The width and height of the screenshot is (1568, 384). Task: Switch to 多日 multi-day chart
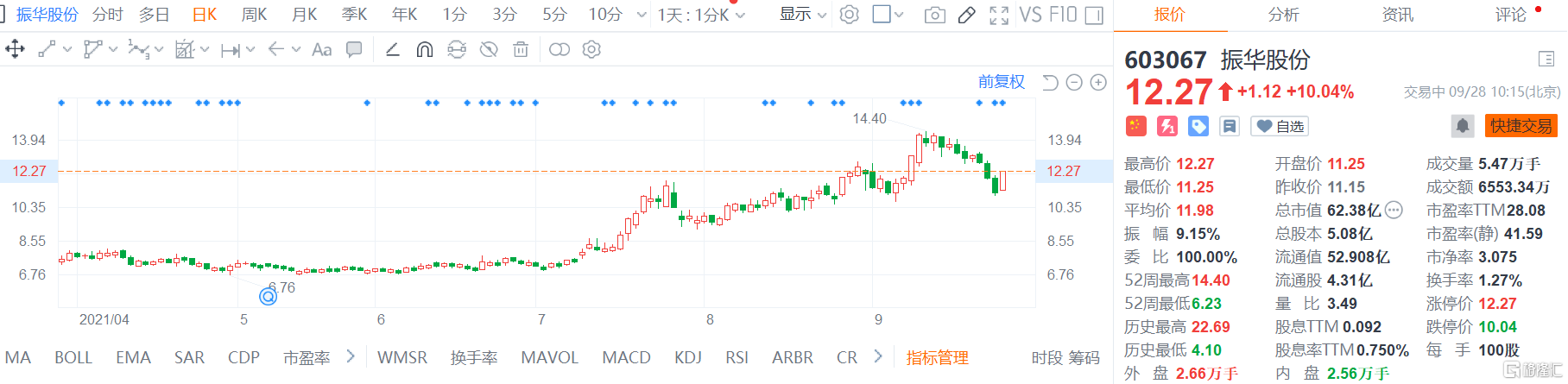coord(155,15)
